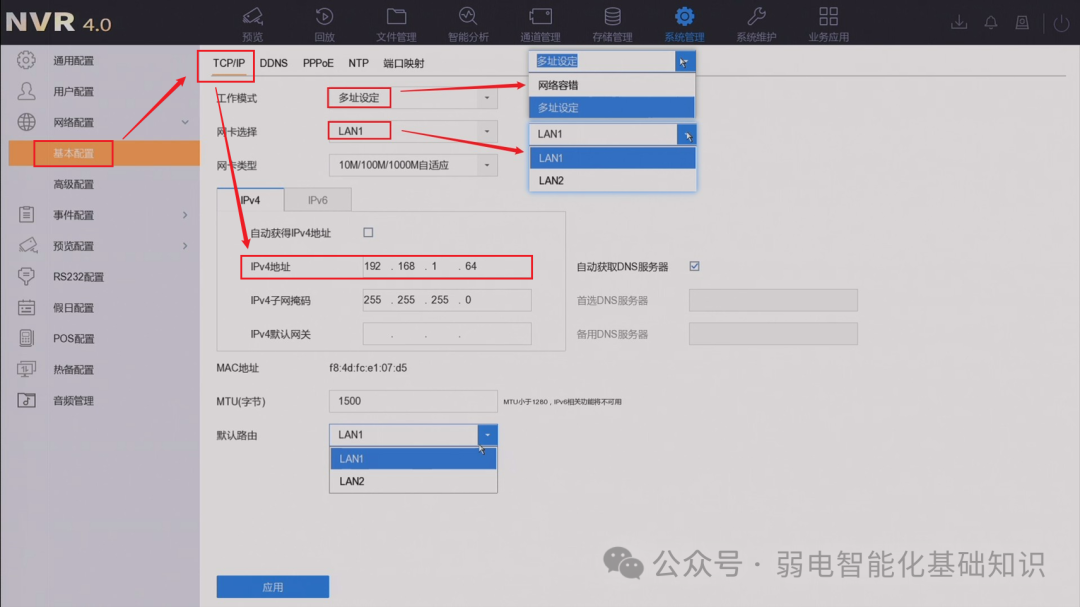
Task: Click the 预览配置 camera sidebar icon
Action: coord(27,245)
